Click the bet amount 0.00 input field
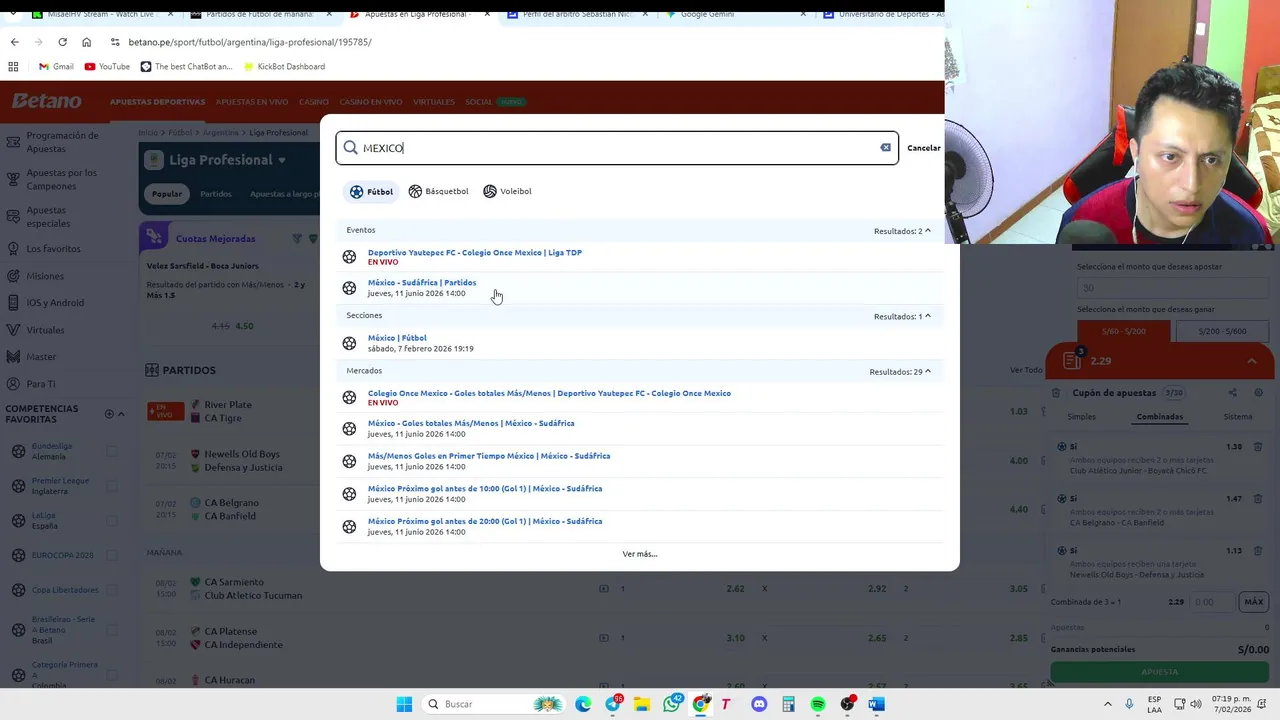 [1212, 602]
